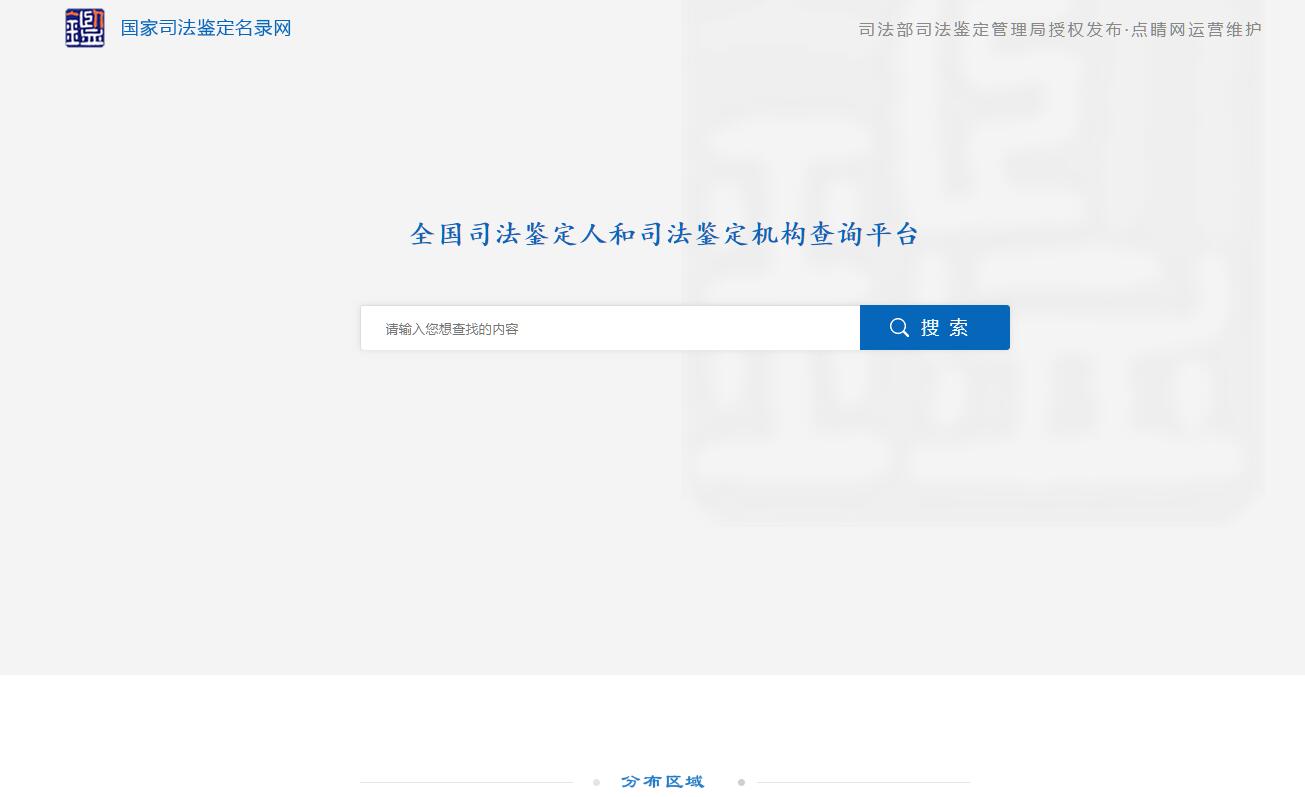Click the placeholder text inside the search box
1305x797 pixels.
(x=452, y=329)
